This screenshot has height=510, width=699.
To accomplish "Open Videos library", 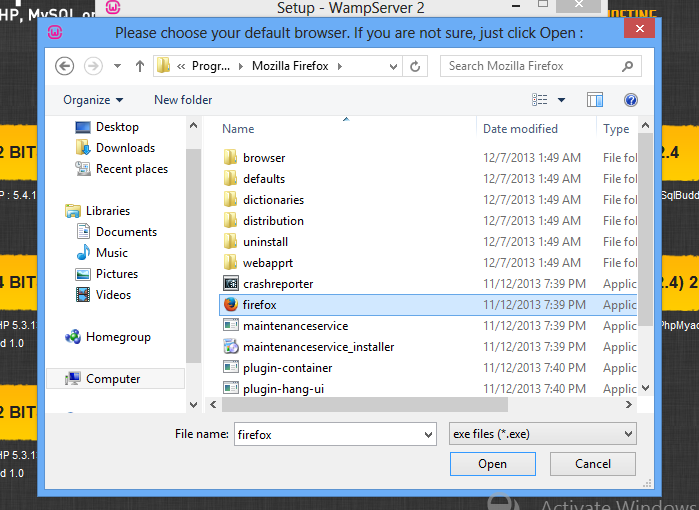I will pyautogui.click(x=103, y=295).
